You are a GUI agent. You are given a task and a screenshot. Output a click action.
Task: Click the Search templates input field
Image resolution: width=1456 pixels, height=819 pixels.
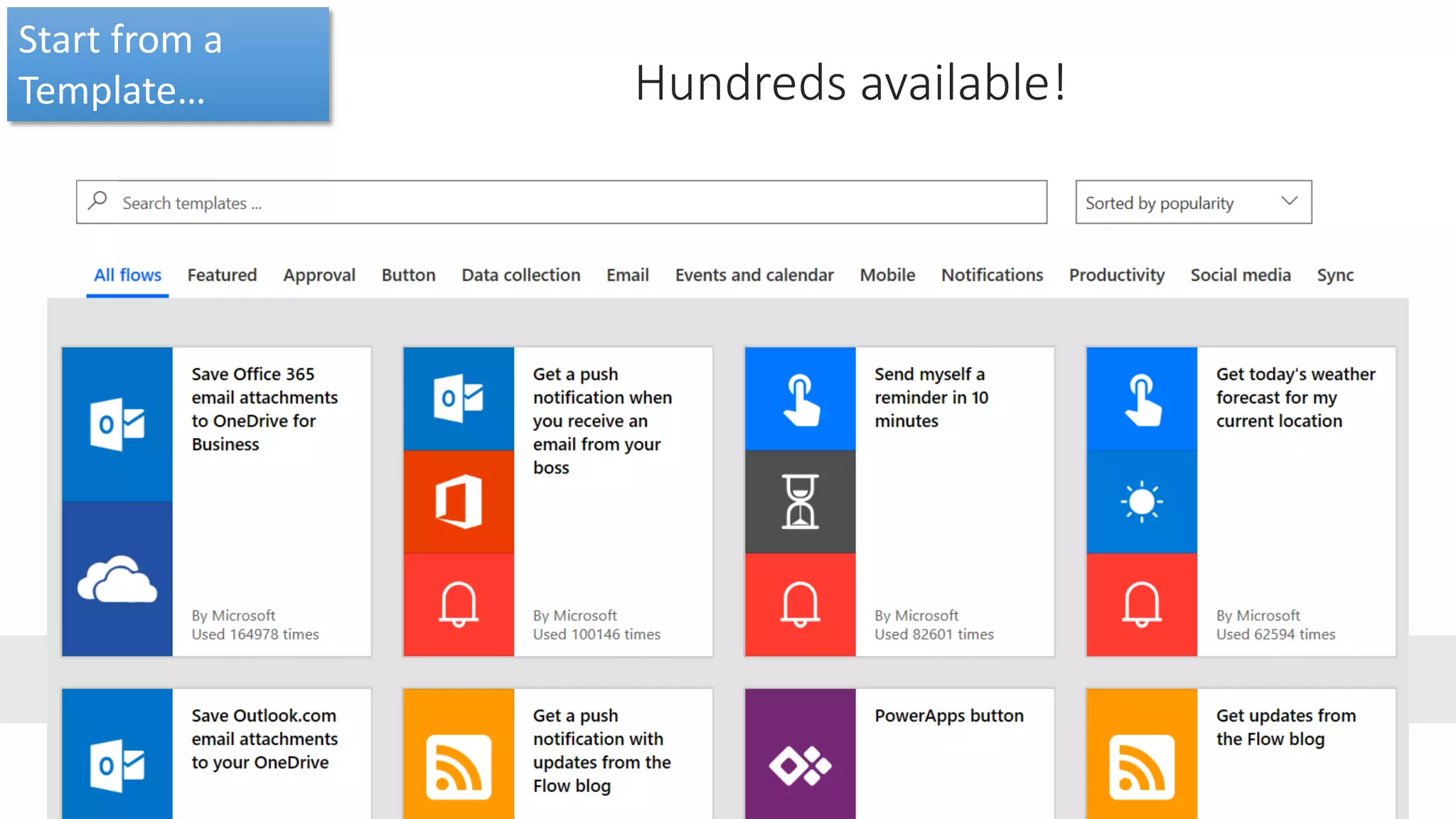[x=569, y=203]
